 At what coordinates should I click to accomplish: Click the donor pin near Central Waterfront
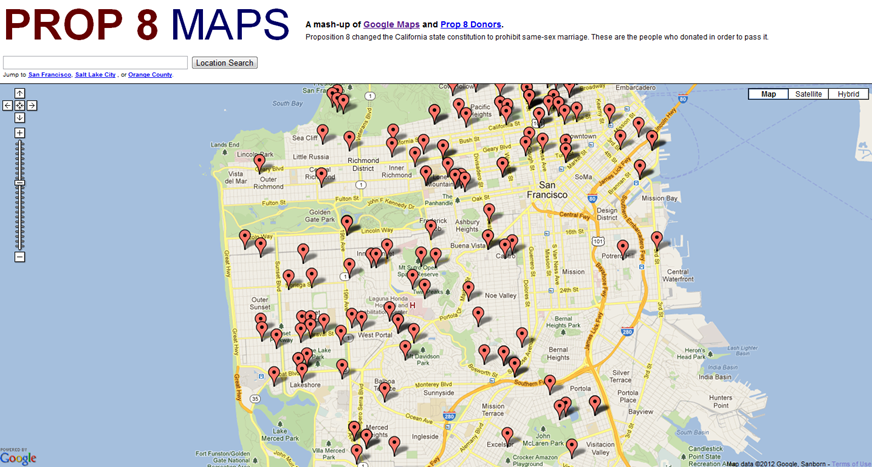tap(657, 240)
